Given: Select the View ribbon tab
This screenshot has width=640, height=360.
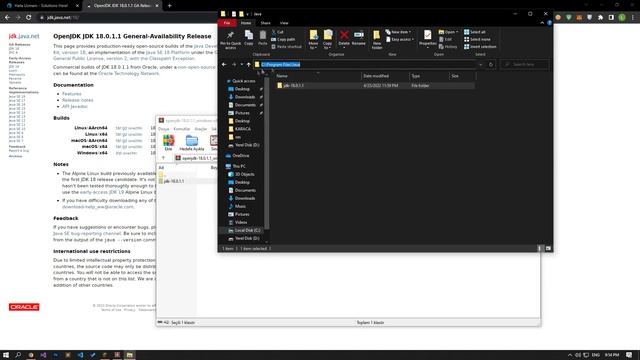Looking at the screenshot, I should coord(284,23).
